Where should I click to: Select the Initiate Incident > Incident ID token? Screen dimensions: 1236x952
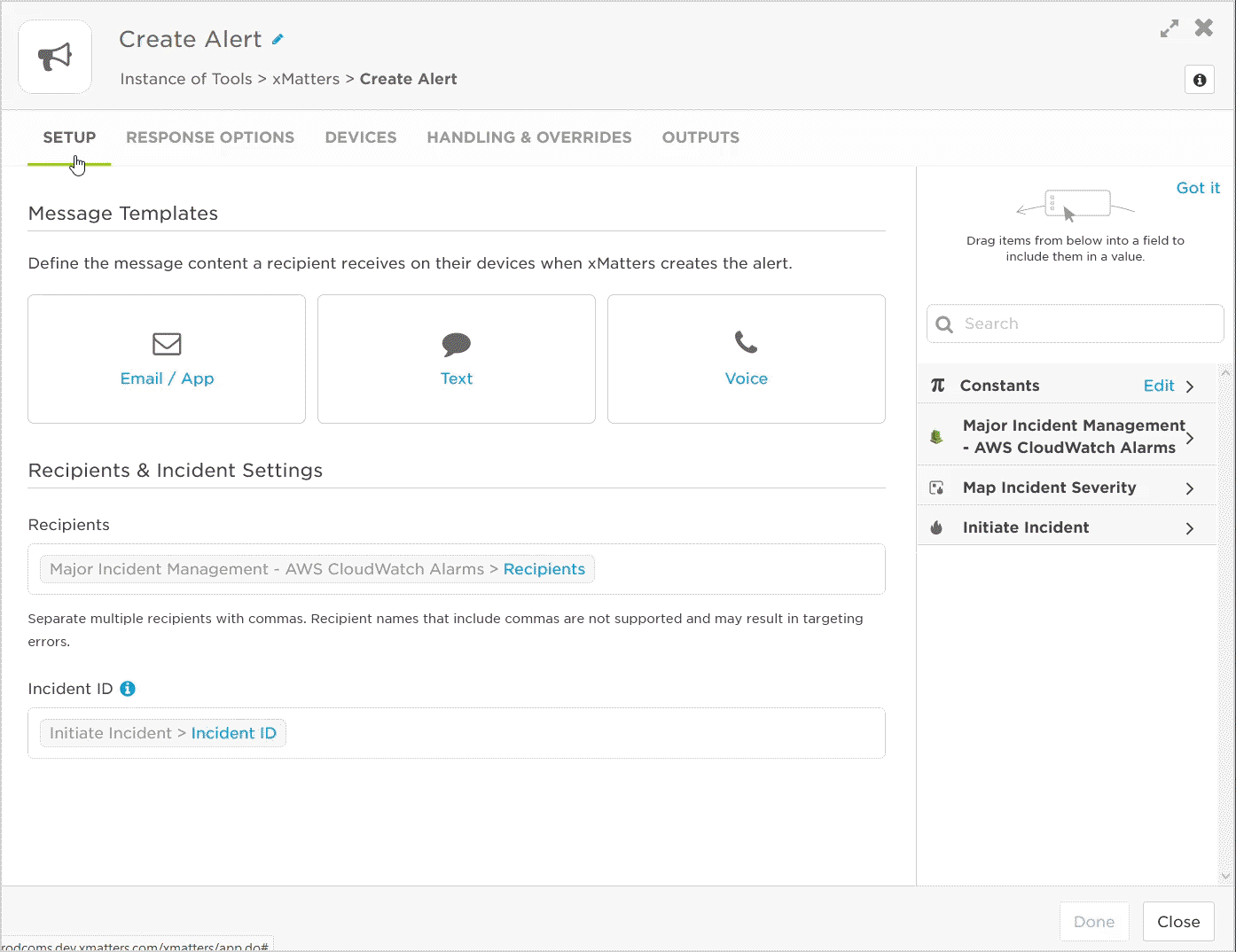pos(163,733)
